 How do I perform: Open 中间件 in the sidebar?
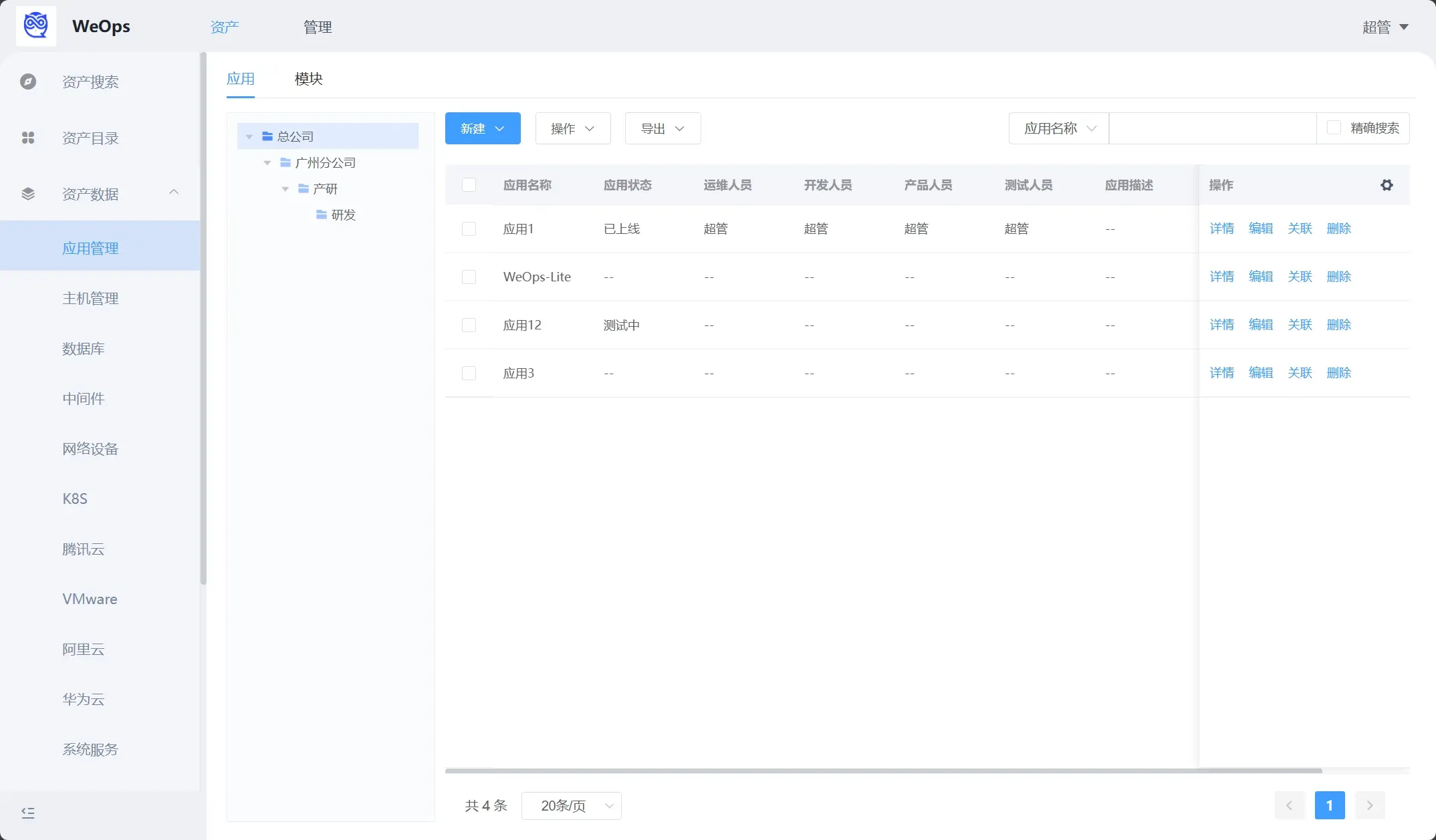(x=100, y=398)
